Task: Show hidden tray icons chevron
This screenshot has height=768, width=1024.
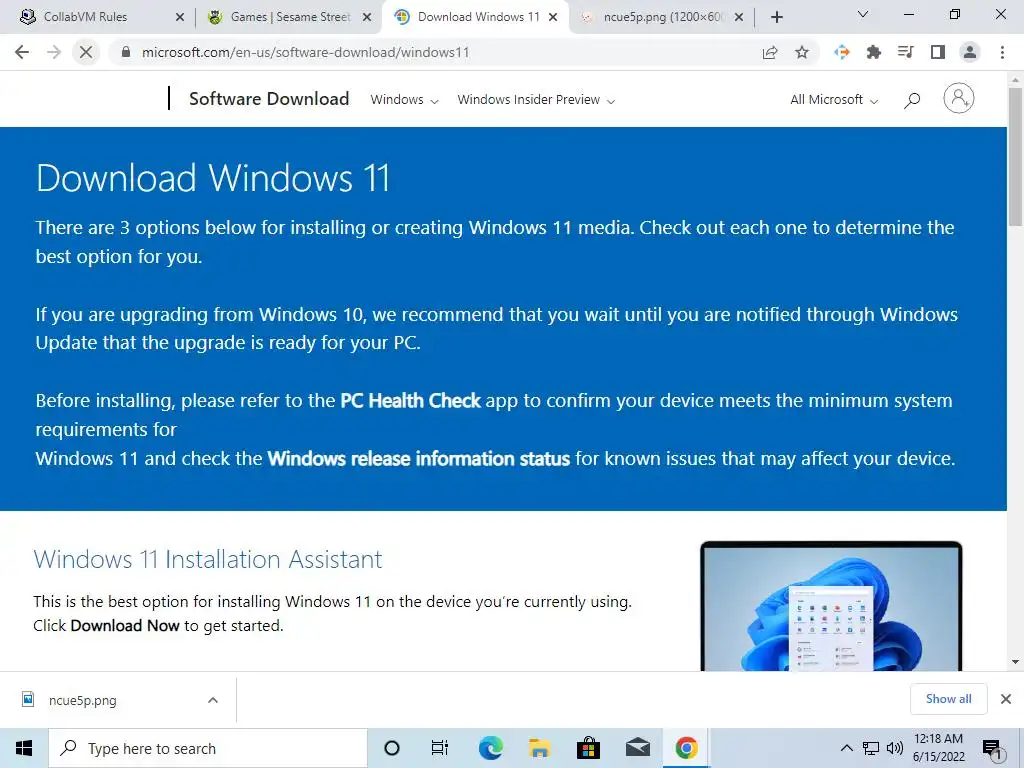Action: 846,748
